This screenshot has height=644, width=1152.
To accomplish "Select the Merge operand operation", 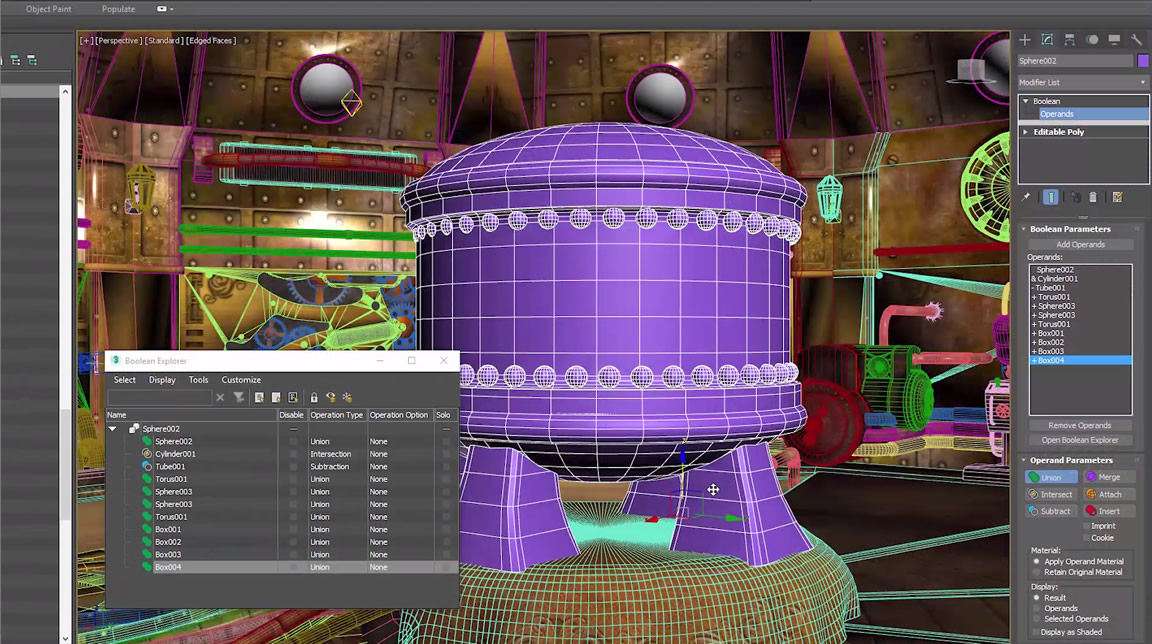I will pyautogui.click(x=1110, y=477).
